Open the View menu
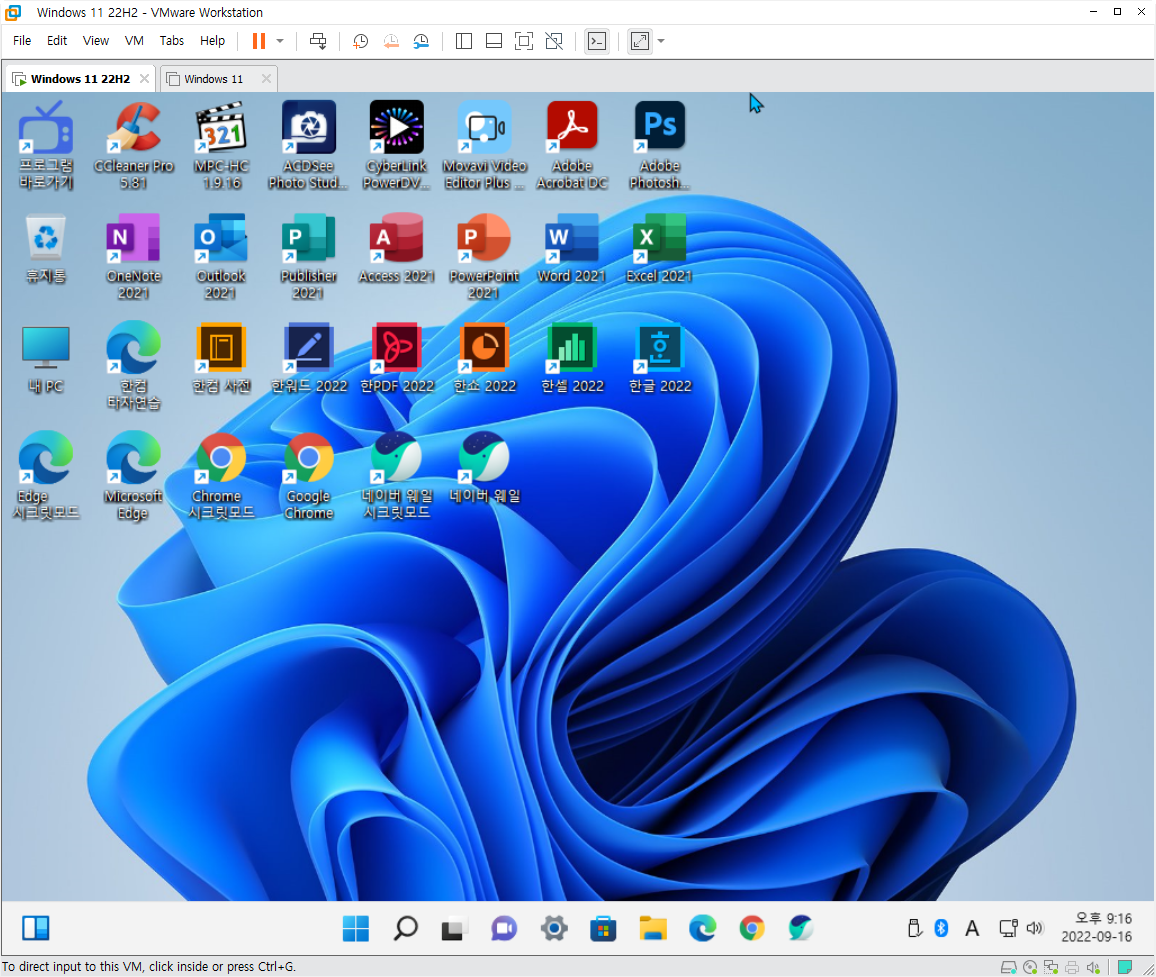This screenshot has width=1156, height=977. click(95, 41)
